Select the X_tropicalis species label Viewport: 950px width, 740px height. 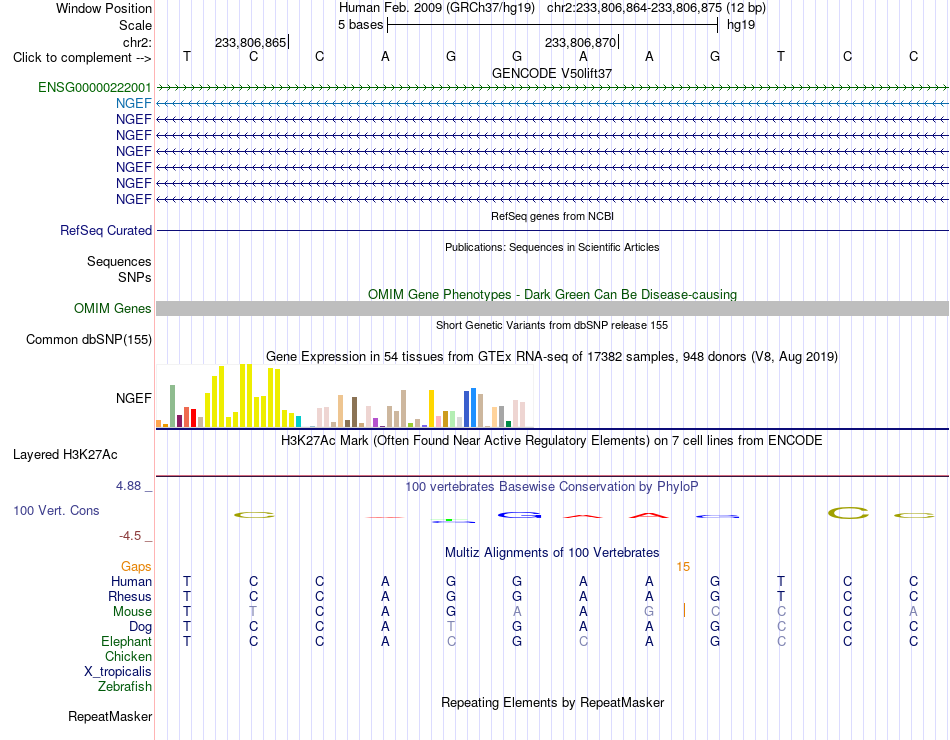click(x=118, y=672)
